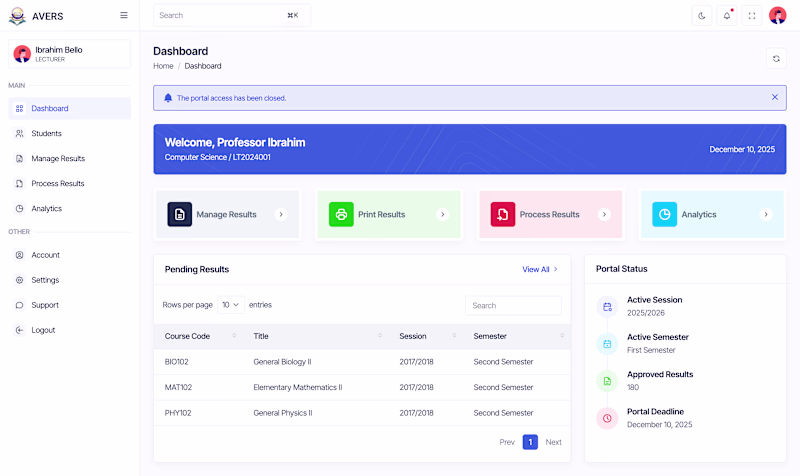The image size is (800, 476).
Task: Click Logout sidebar exit icon
Action: [x=19, y=330]
